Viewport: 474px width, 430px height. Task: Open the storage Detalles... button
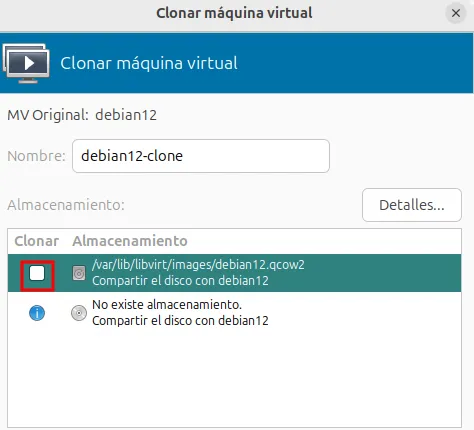412,205
